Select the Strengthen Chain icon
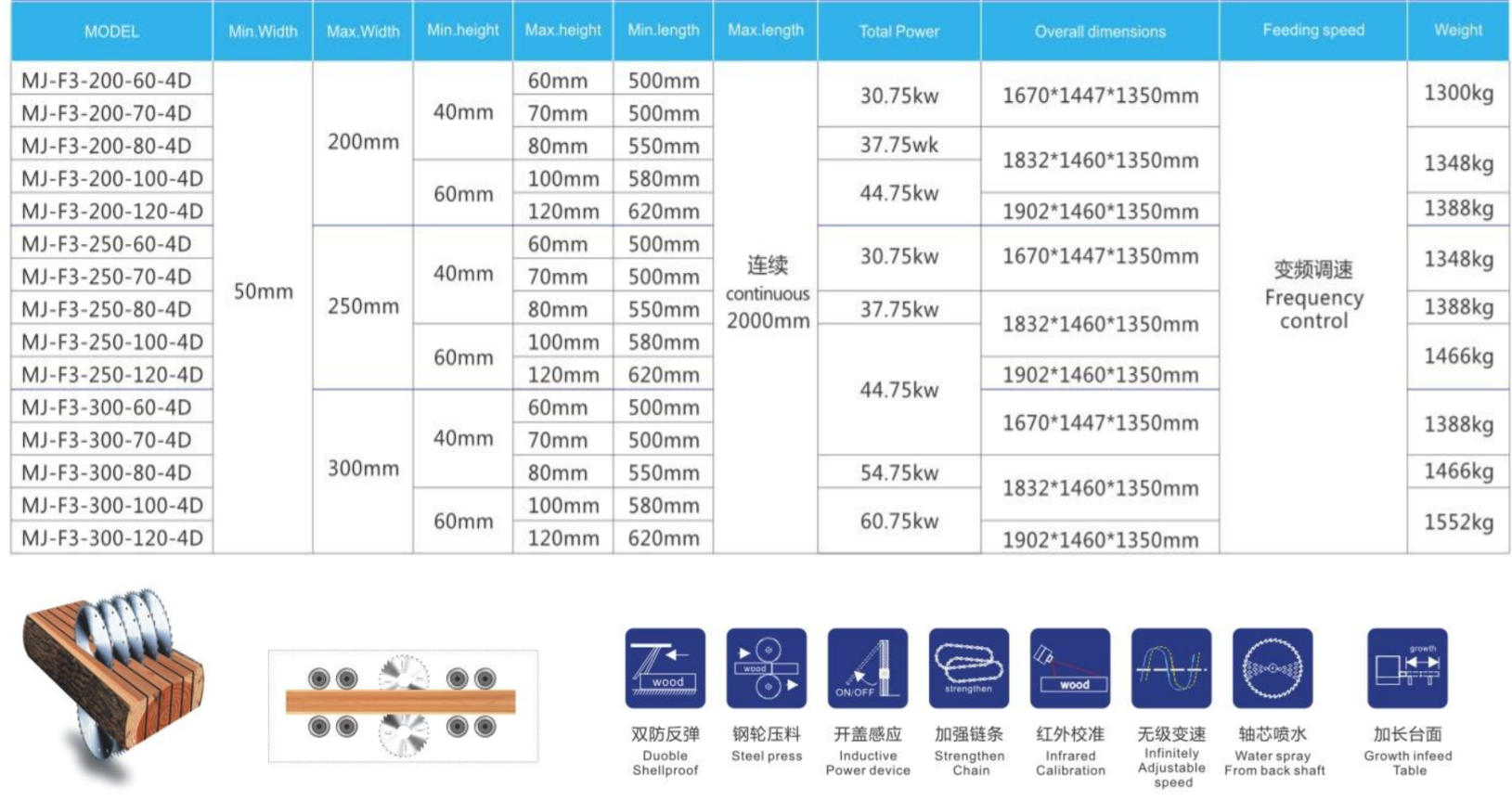 968,668
